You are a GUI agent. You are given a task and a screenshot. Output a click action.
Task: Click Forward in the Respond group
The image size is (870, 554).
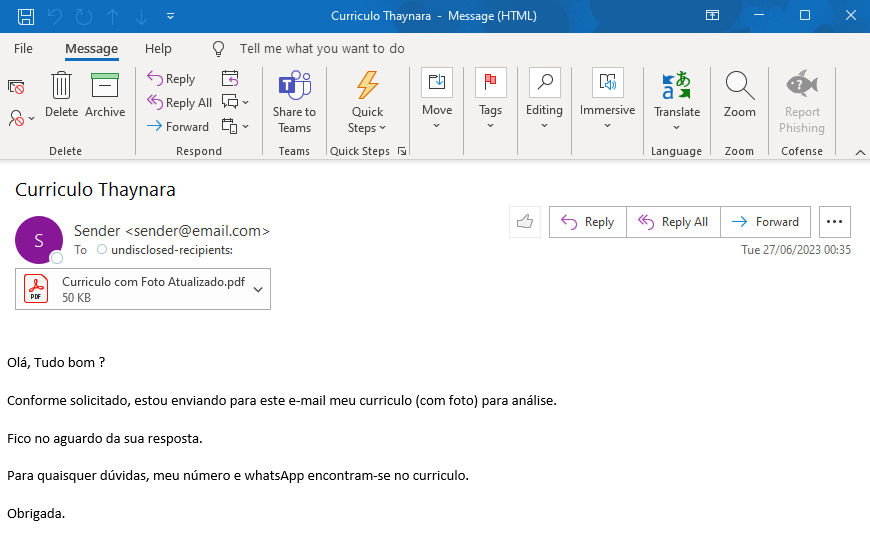pyautogui.click(x=178, y=127)
